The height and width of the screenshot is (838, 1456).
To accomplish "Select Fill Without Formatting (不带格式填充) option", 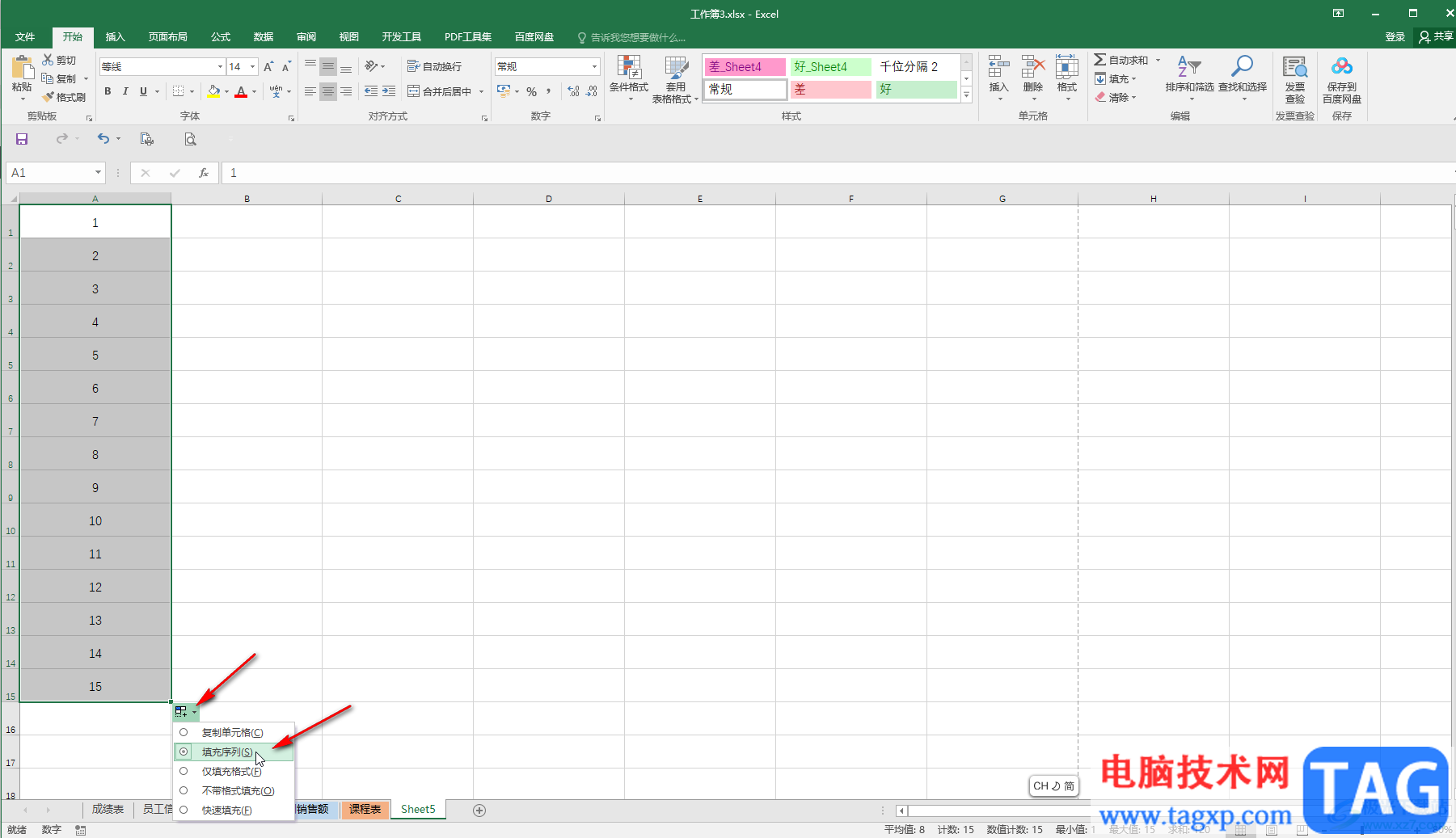I will (x=234, y=790).
